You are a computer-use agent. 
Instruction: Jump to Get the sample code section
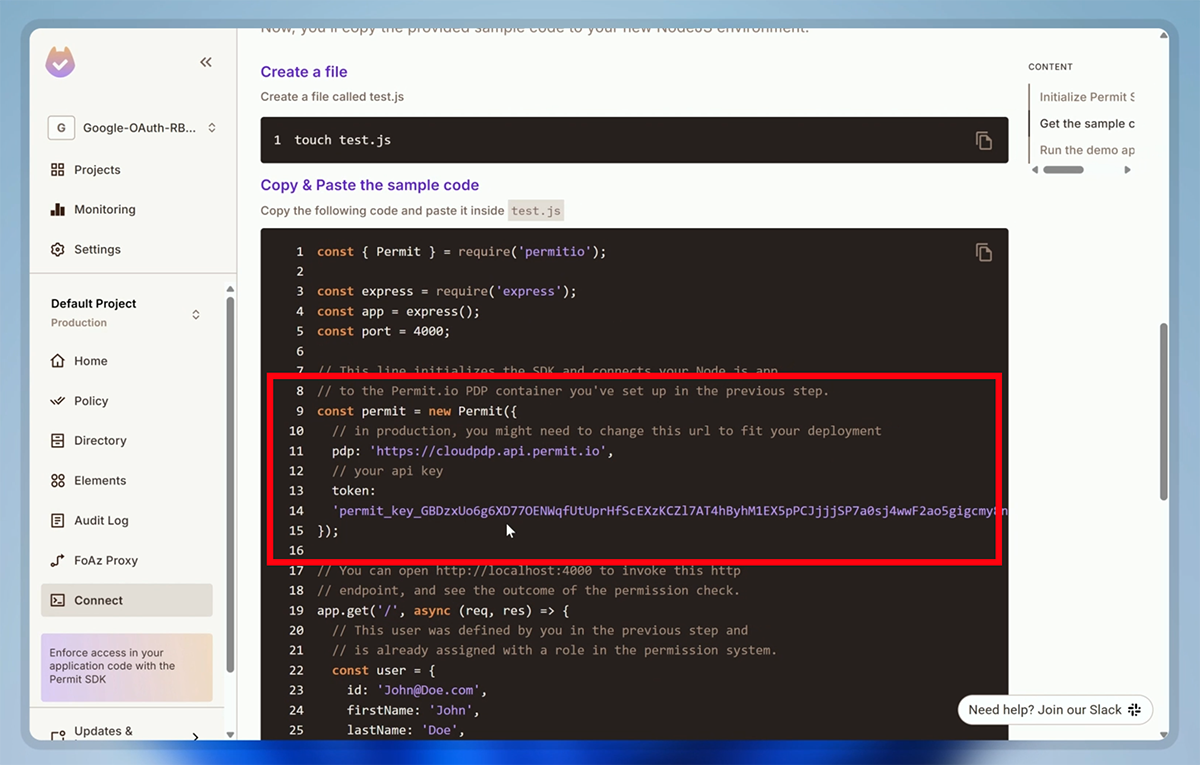1086,124
